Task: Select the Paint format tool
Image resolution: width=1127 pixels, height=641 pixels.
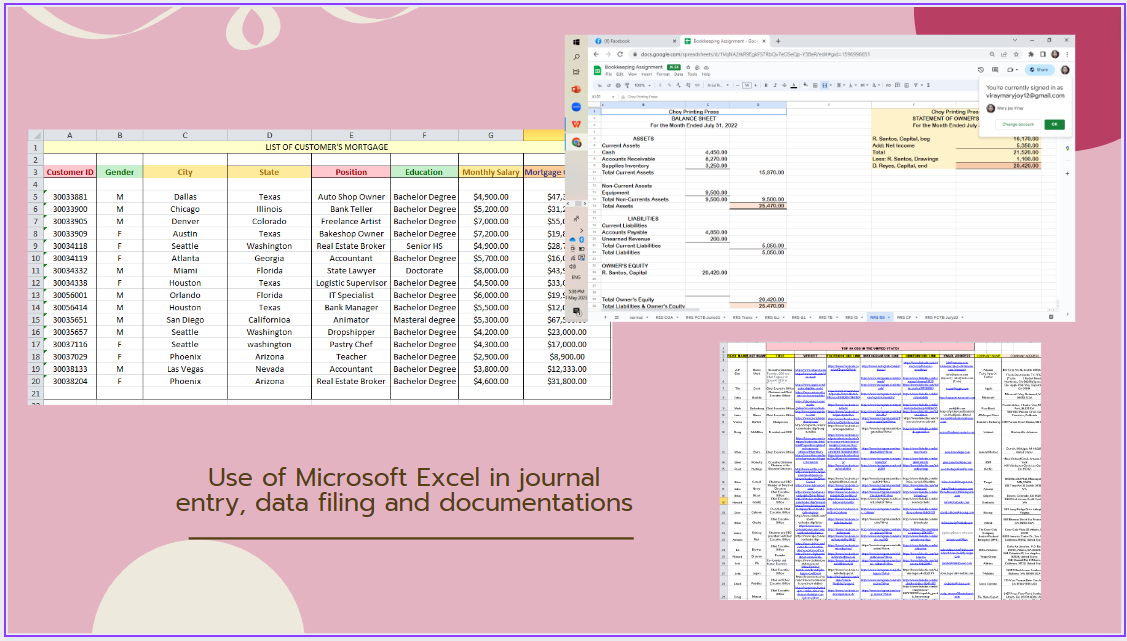Action: 627,85
